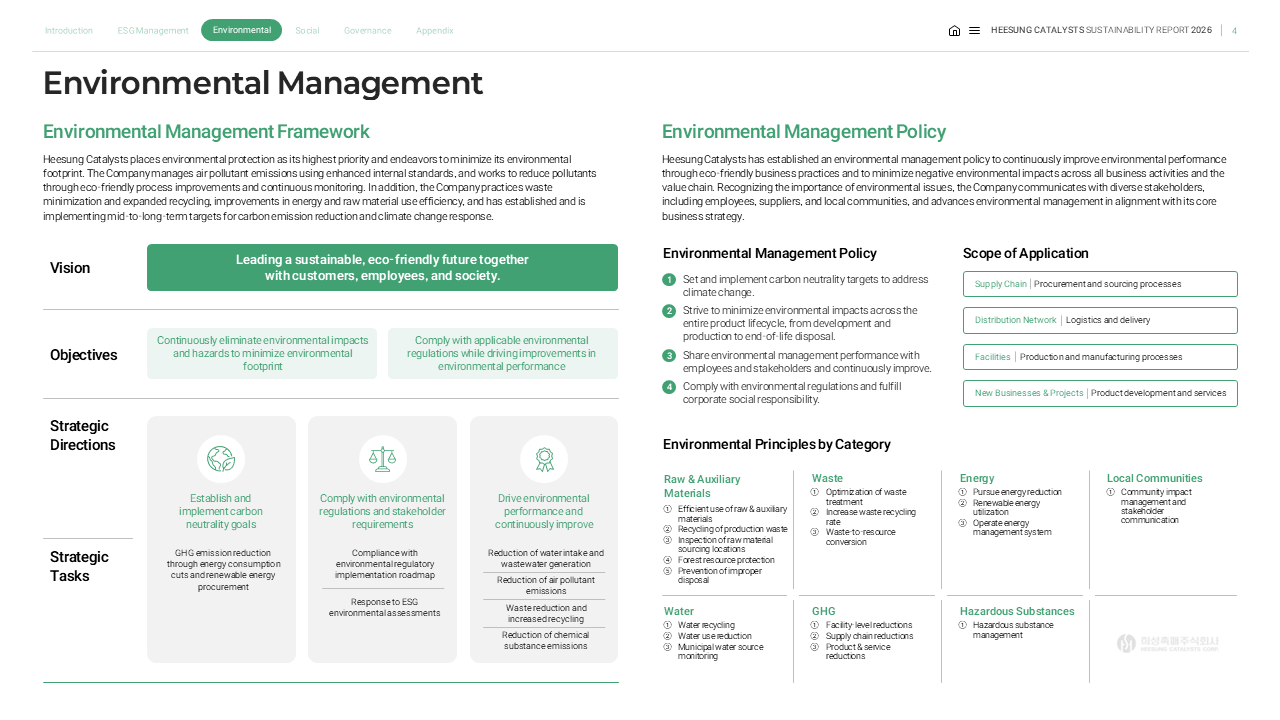Select the Supply Chain scope box
This screenshot has height=720, width=1280.
point(1100,284)
